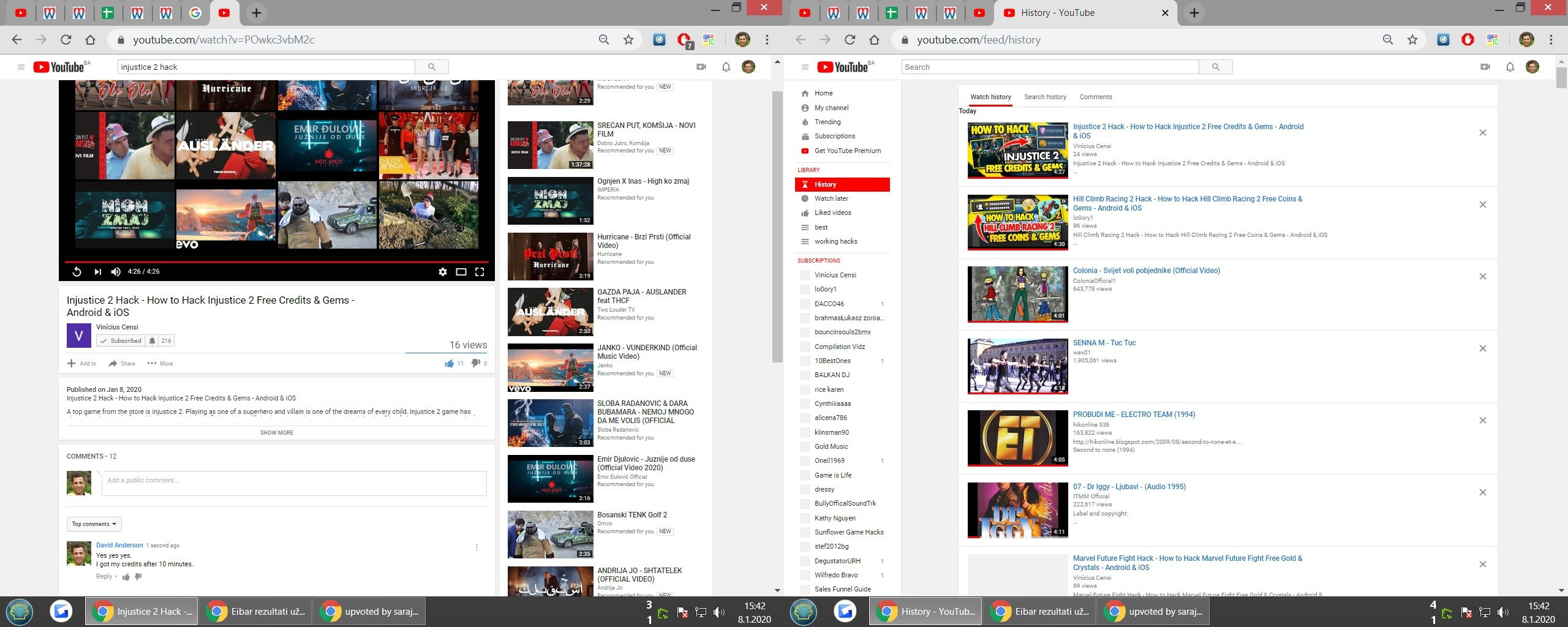Open SENNA M - Tuc Tuc video title
This screenshot has width=1568, height=627.
click(1104, 343)
